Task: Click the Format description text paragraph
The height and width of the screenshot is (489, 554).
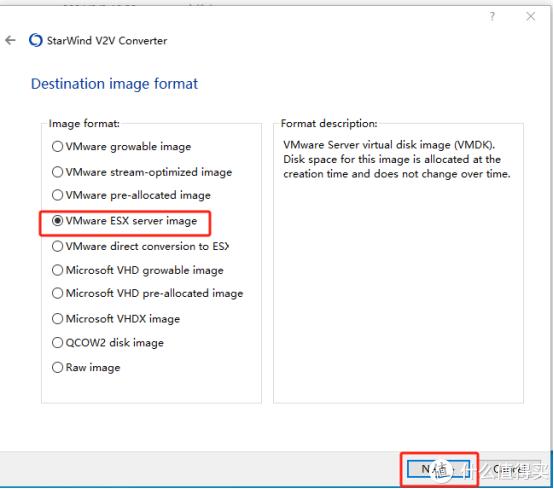Action: pos(397,159)
